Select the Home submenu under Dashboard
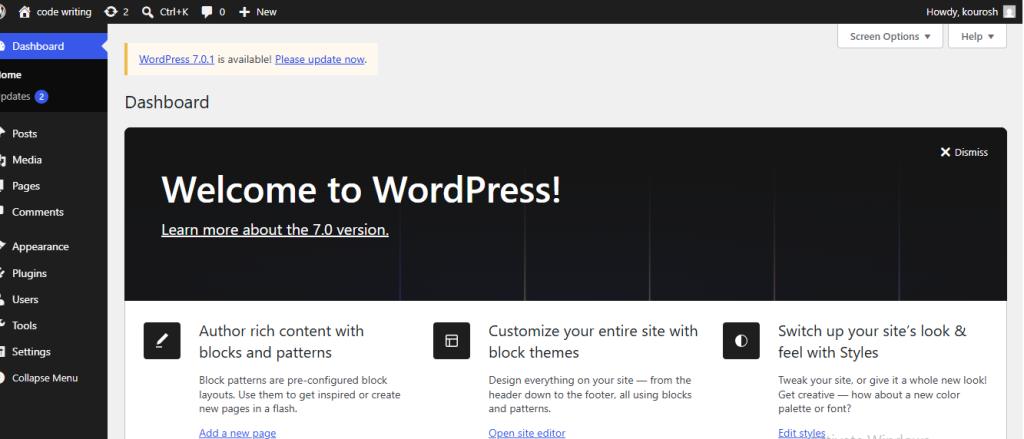Viewport: 1024px width, 439px height. pyautogui.click(x=54, y=74)
